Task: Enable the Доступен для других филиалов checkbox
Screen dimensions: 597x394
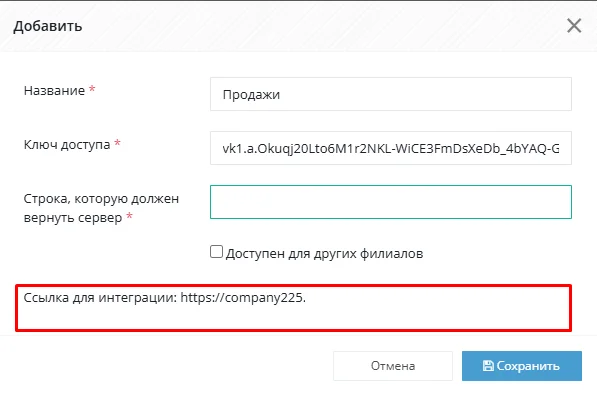Action: pos(216,252)
